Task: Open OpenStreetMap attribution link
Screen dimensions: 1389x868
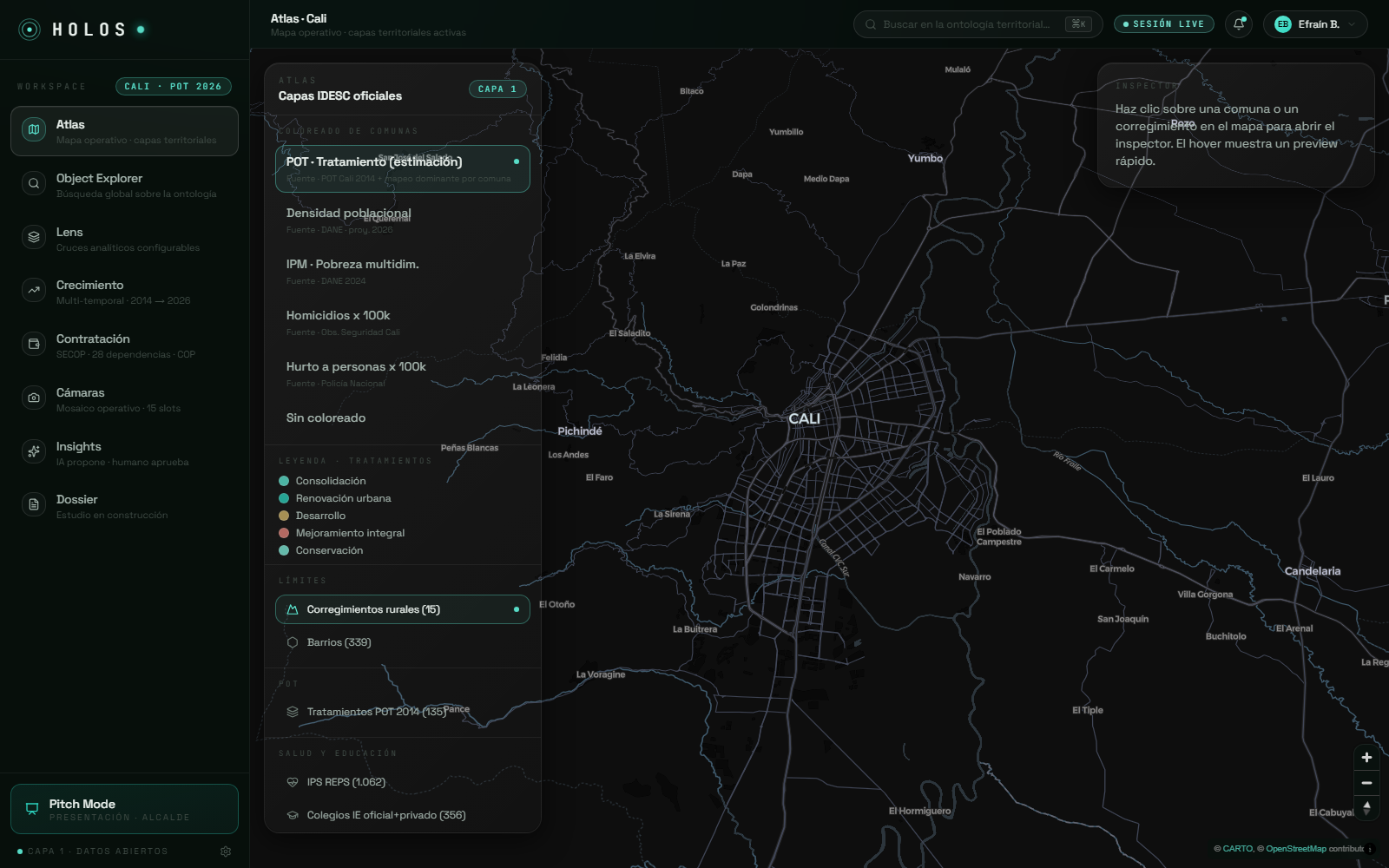Action: tap(1296, 849)
